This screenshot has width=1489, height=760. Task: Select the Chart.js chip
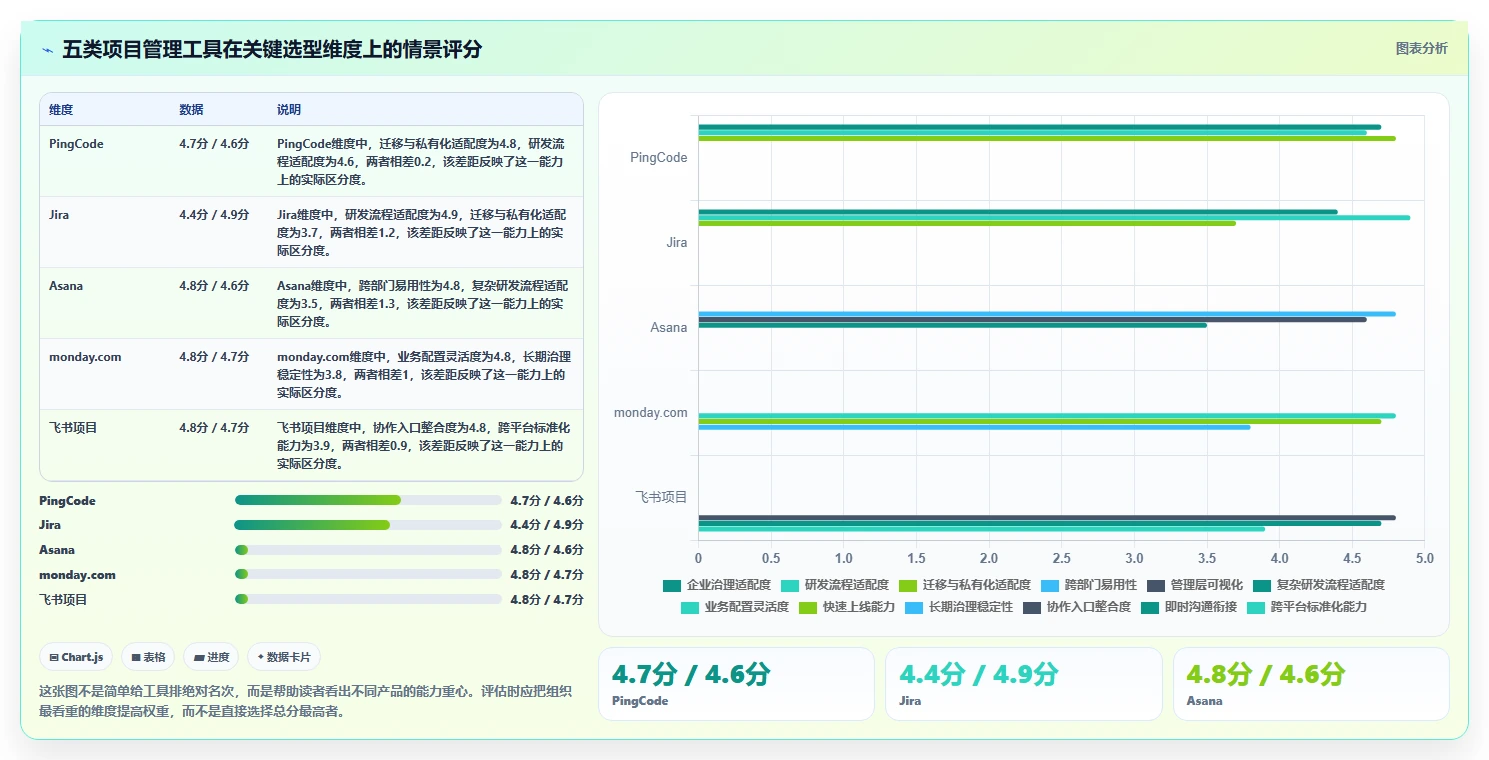click(76, 657)
